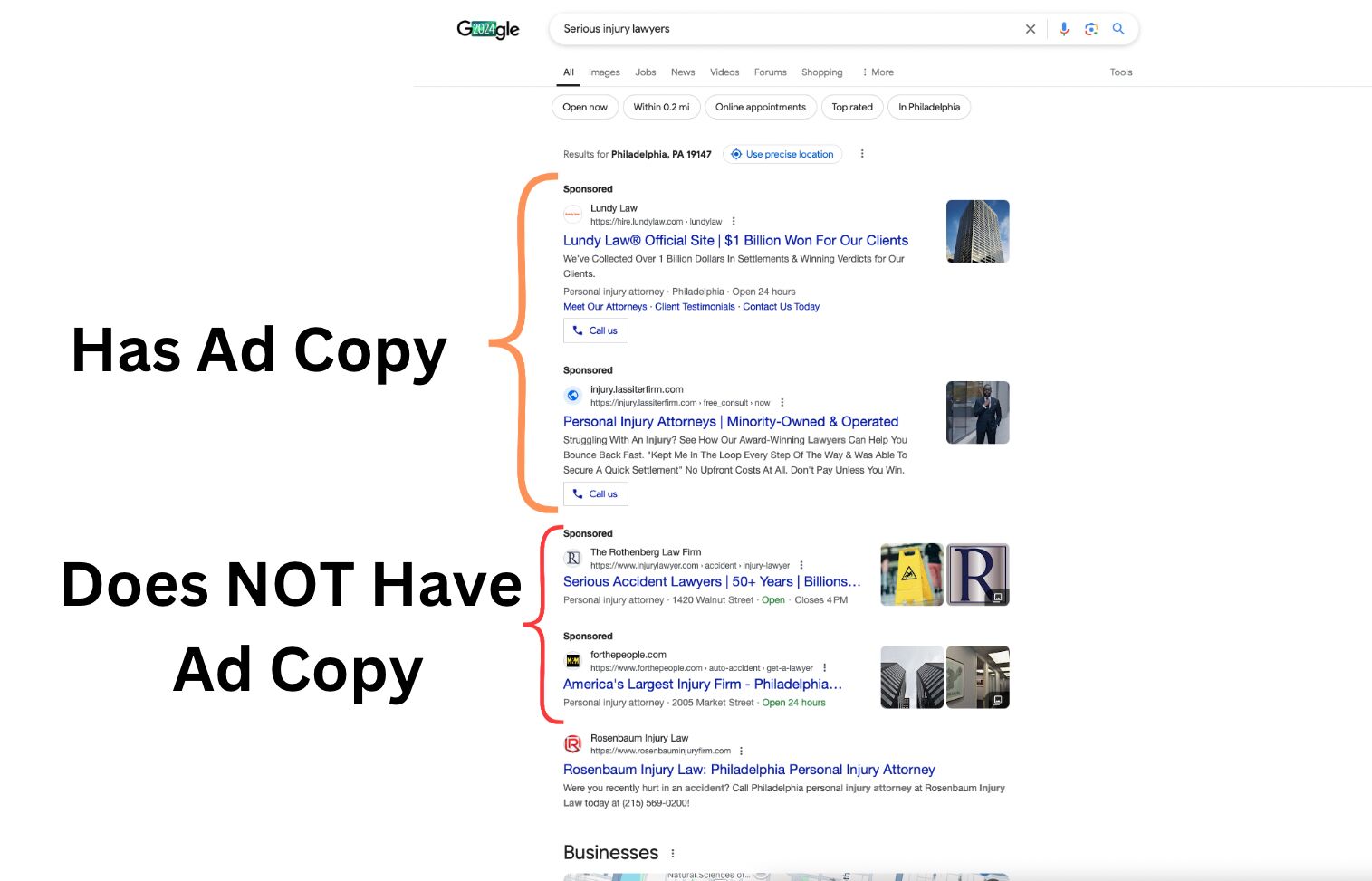Start the search via the magnifier icon
This screenshot has height=881, width=1372.
click(x=1118, y=28)
